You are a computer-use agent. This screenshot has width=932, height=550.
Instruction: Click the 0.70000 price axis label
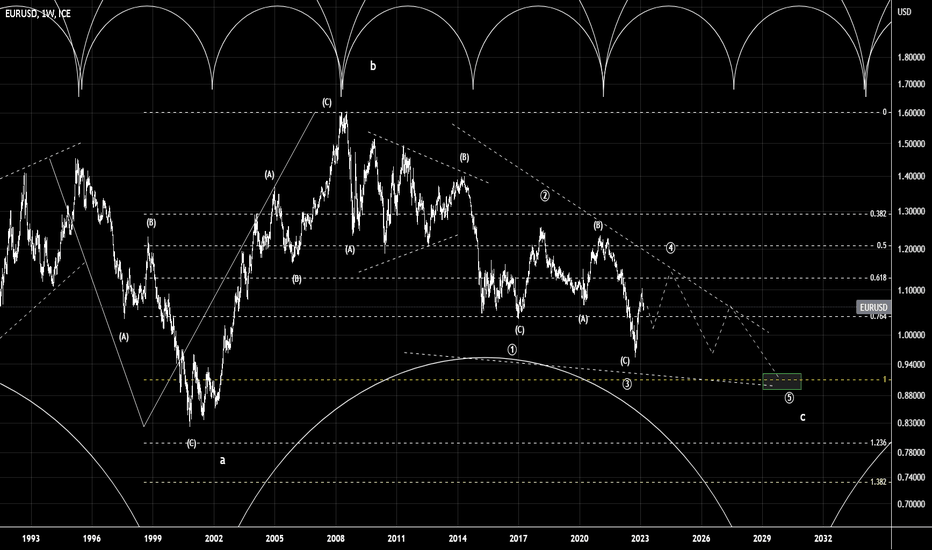coord(911,504)
